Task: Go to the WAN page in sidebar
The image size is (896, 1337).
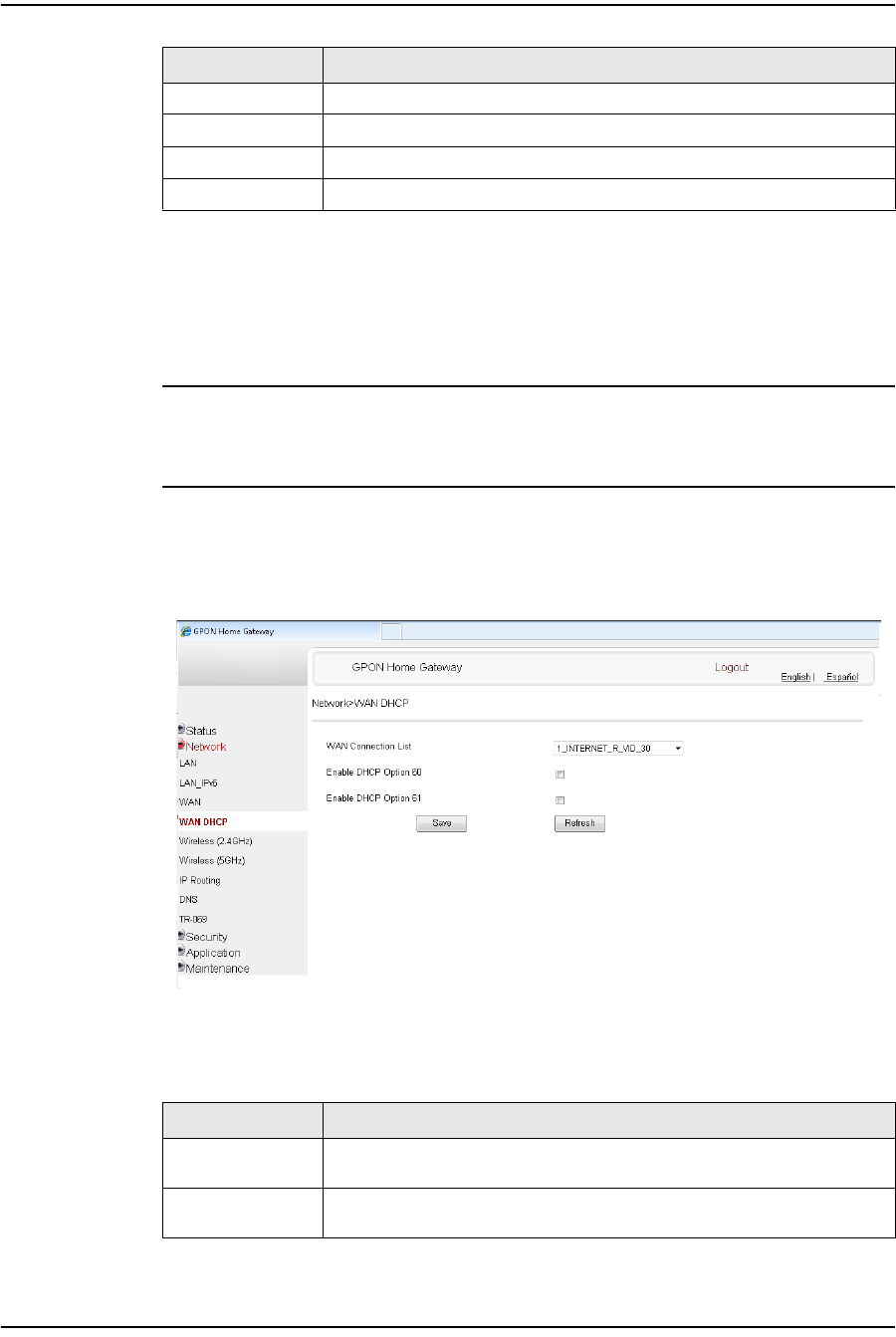Action: pos(190,801)
